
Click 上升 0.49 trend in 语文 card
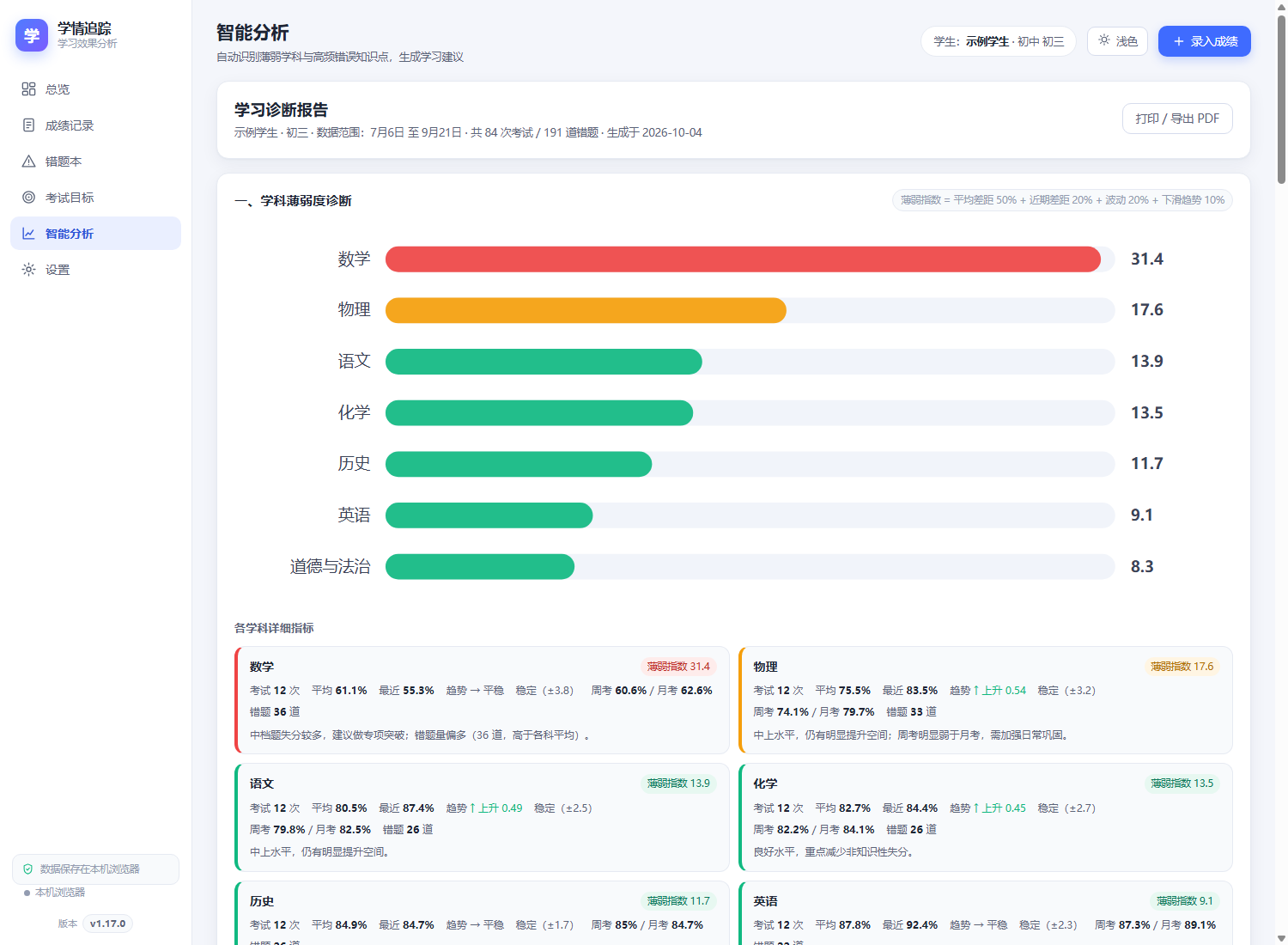point(495,808)
